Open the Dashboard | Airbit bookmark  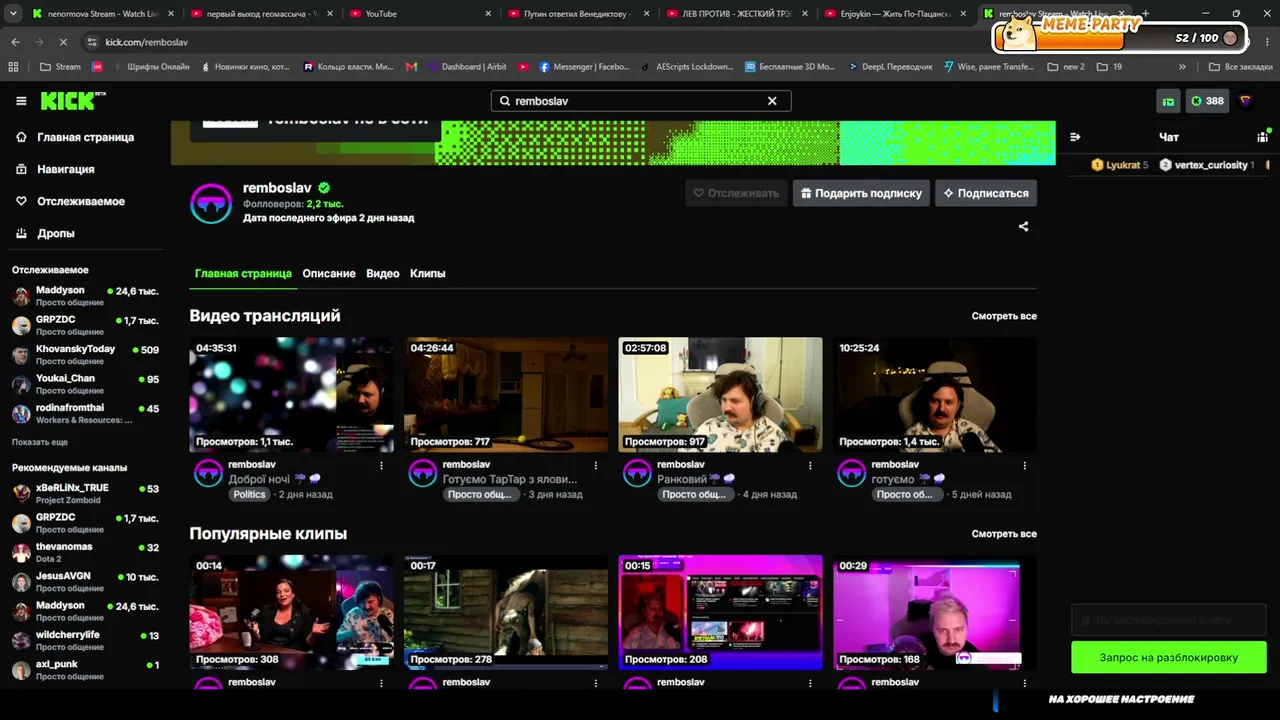[466, 67]
